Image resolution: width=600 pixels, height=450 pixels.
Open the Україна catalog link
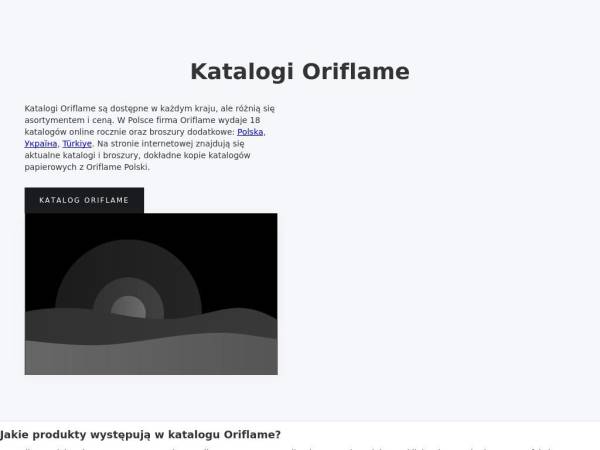[41, 144]
